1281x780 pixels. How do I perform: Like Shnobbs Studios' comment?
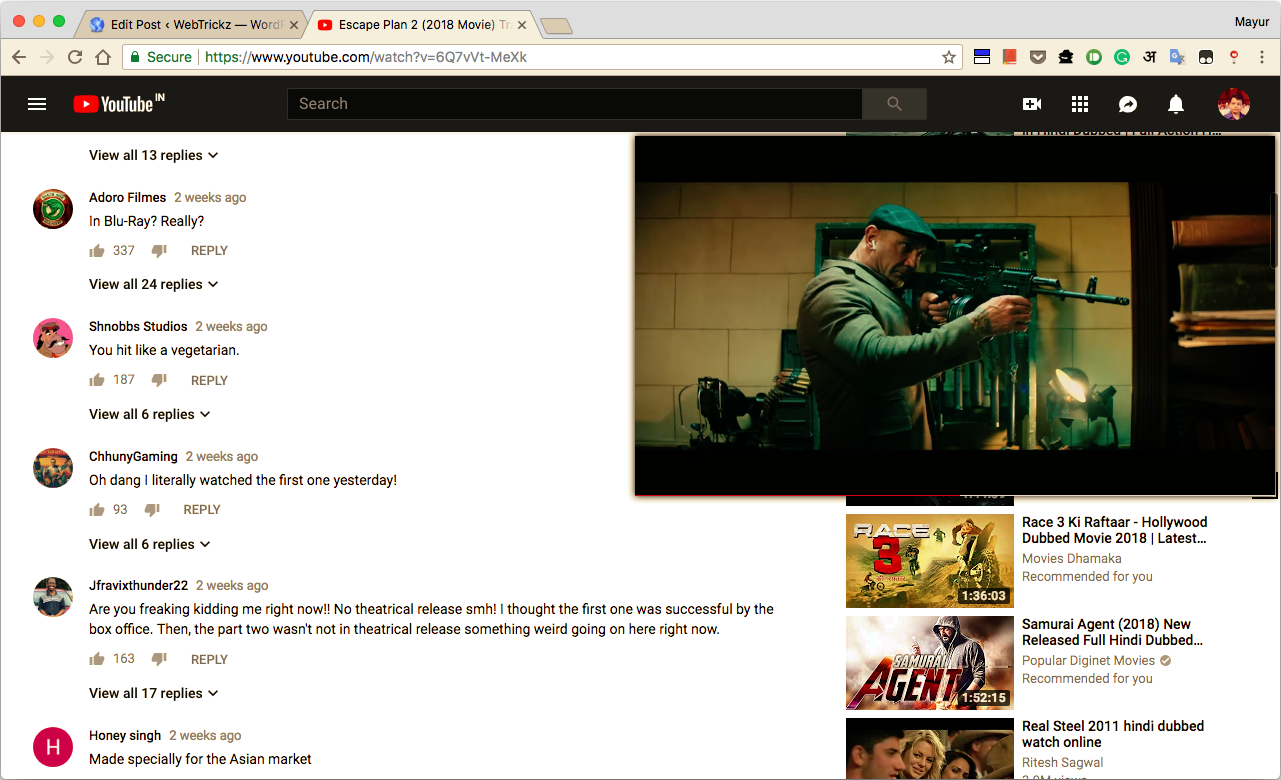pos(97,380)
